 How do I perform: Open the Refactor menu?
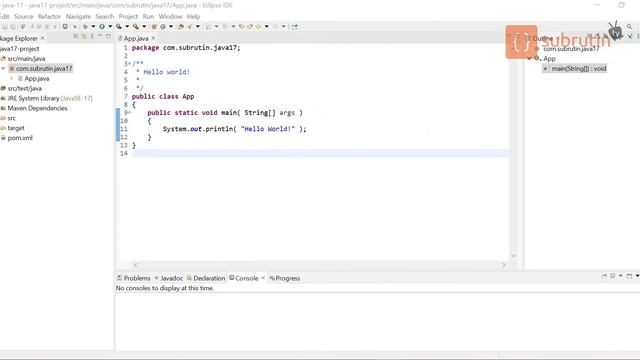point(49,16)
